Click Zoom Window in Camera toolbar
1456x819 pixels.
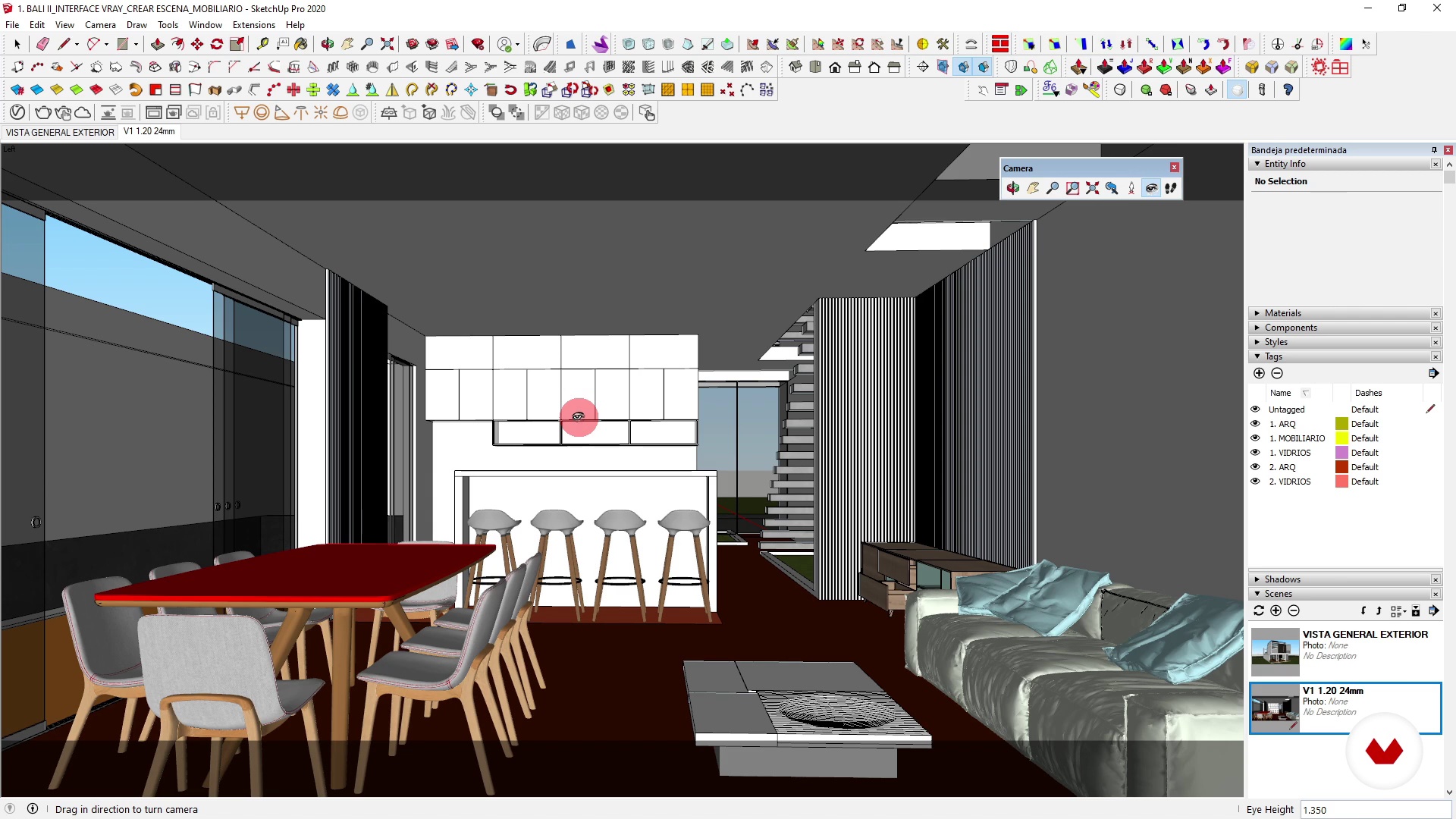click(1072, 188)
